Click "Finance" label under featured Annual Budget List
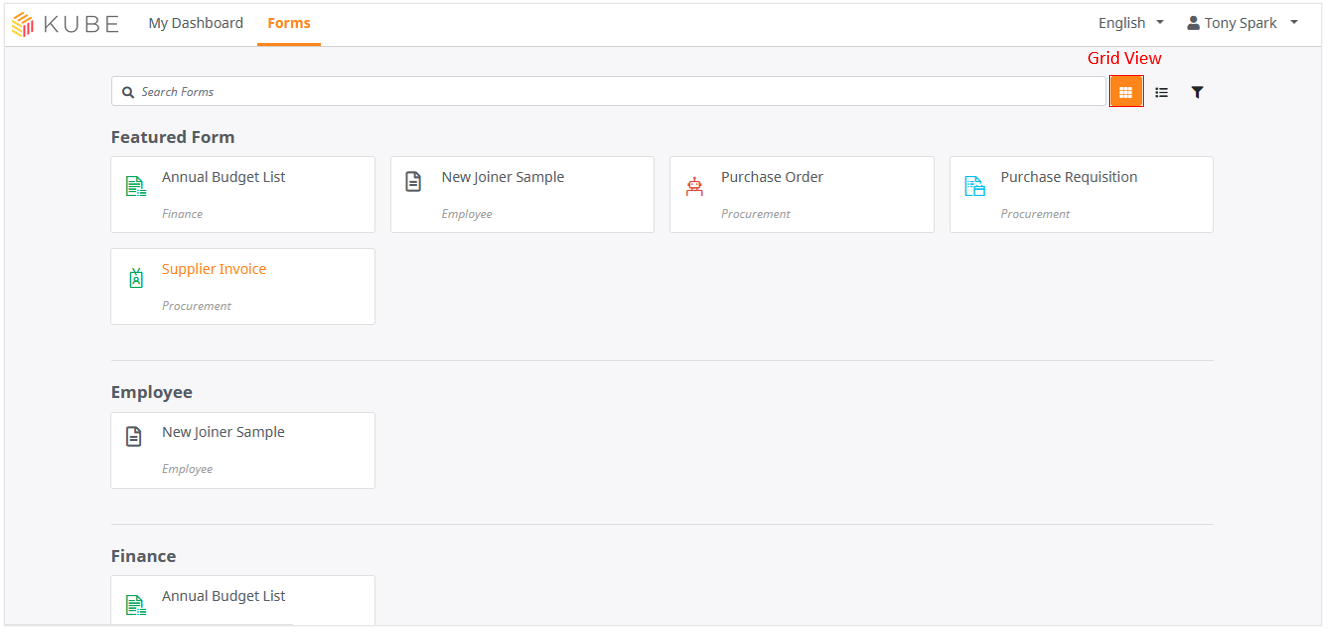The image size is (1329, 632). click(182, 214)
